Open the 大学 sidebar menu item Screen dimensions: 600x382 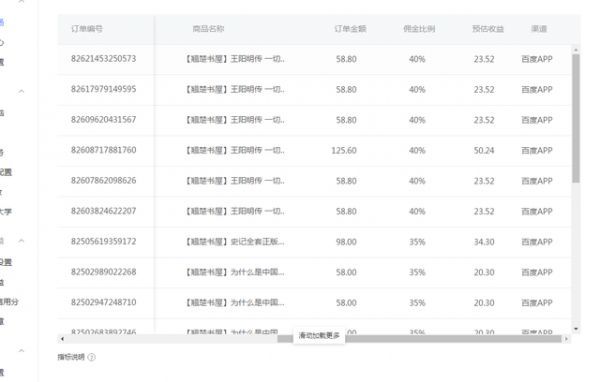click(x=5, y=211)
